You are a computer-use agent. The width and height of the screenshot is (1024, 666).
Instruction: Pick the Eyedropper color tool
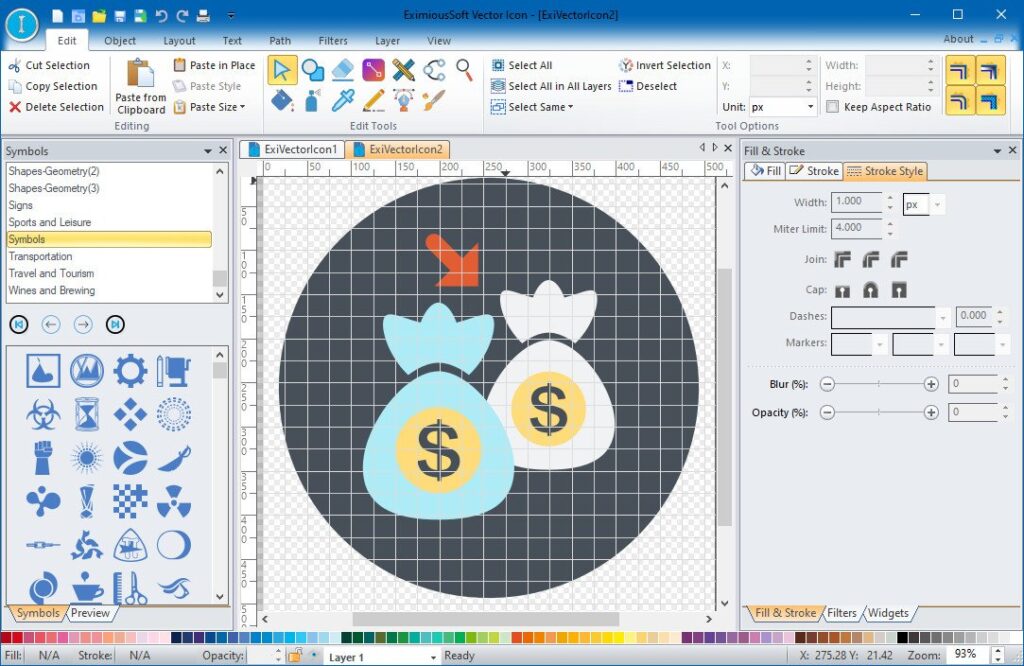(343, 100)
